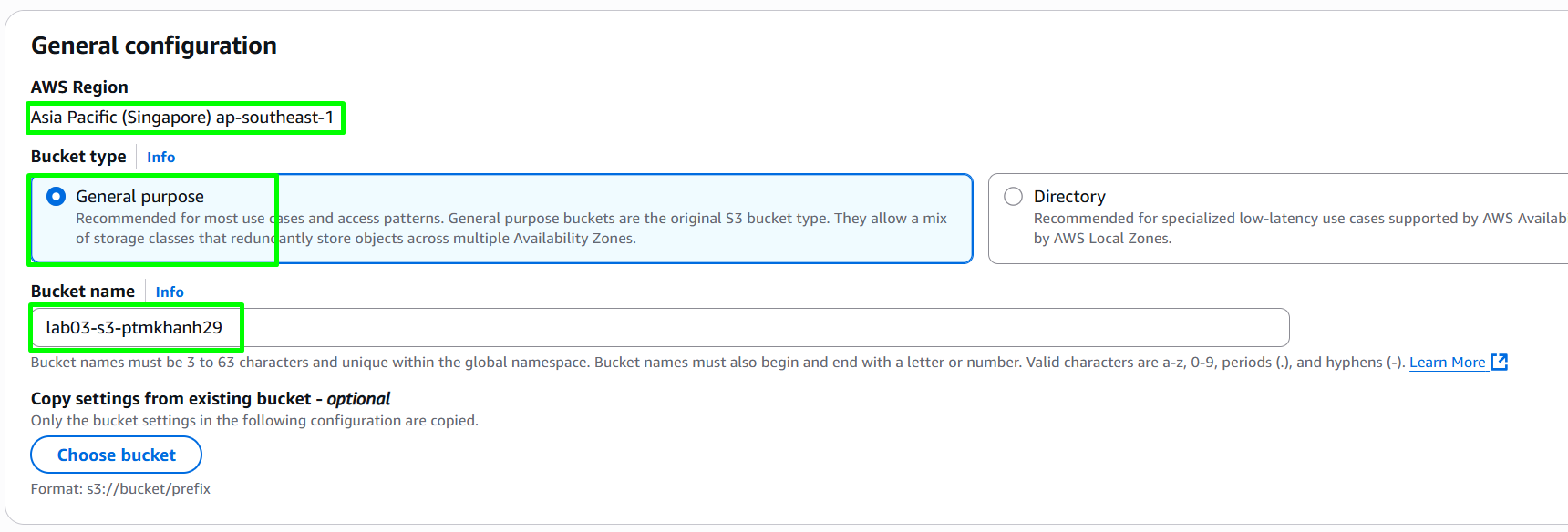Click the General purpose option title label
Image resolution: width=1568 pixels, height=532 pixels.
(139, 197)
